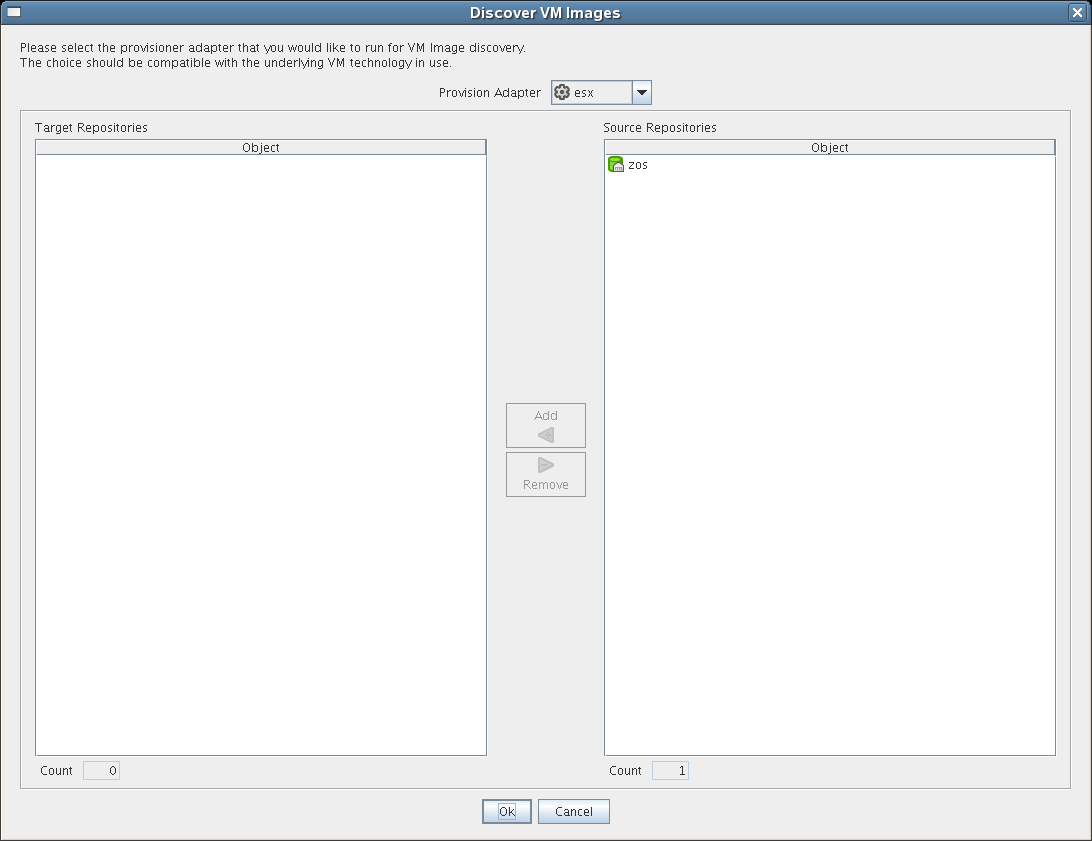Confirm with the Ok button
The width and height of the screenshot is (1092, 841).
point(507,812)
